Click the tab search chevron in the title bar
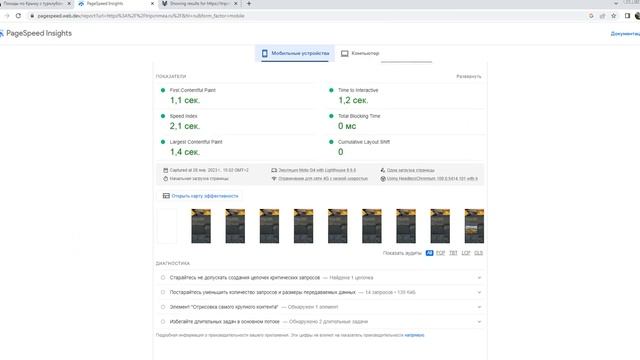Screen dimensions: 640x360 click(616, 4)
